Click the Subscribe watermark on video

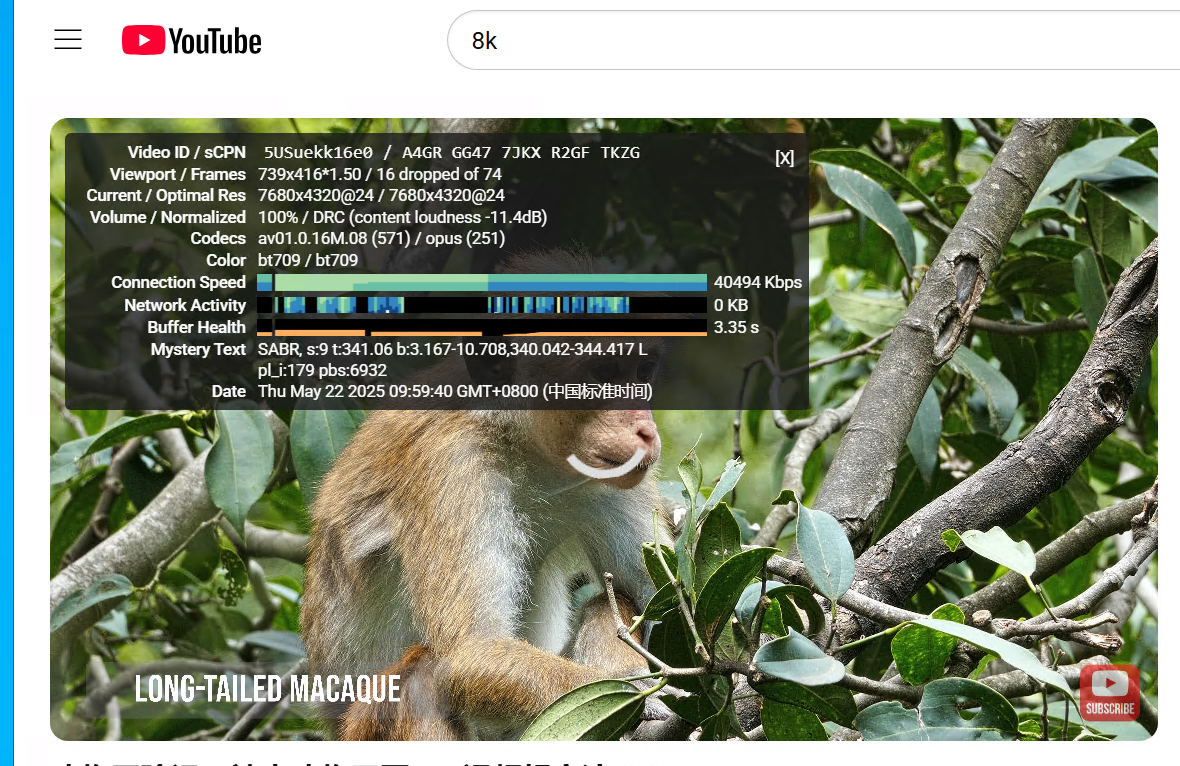click(x=1109, y=692)
